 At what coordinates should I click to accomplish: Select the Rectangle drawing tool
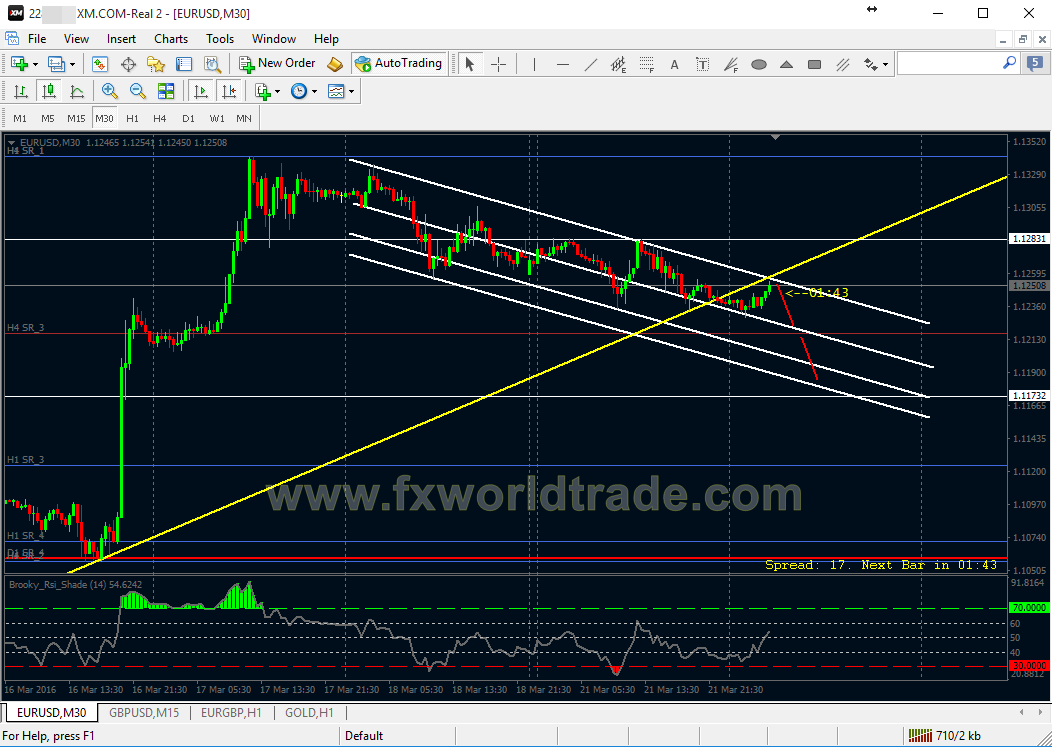tap(814, 64)
